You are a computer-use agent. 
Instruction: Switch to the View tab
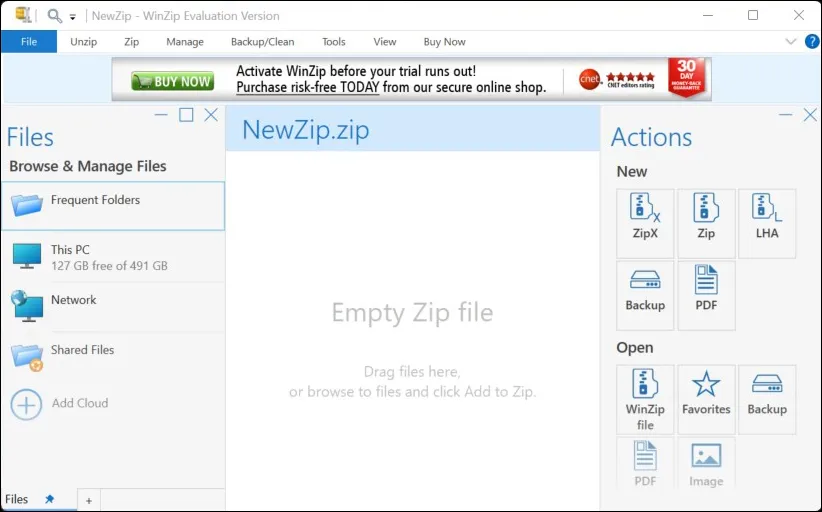point(385,41)
